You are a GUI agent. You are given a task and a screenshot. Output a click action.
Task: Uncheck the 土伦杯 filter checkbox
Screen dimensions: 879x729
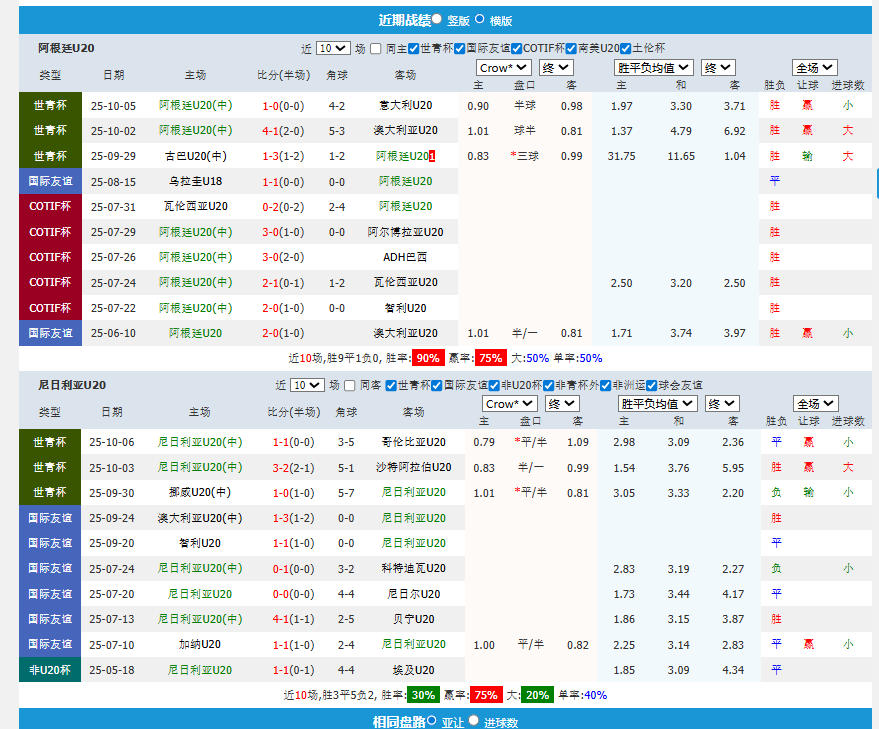coord(626,48)
